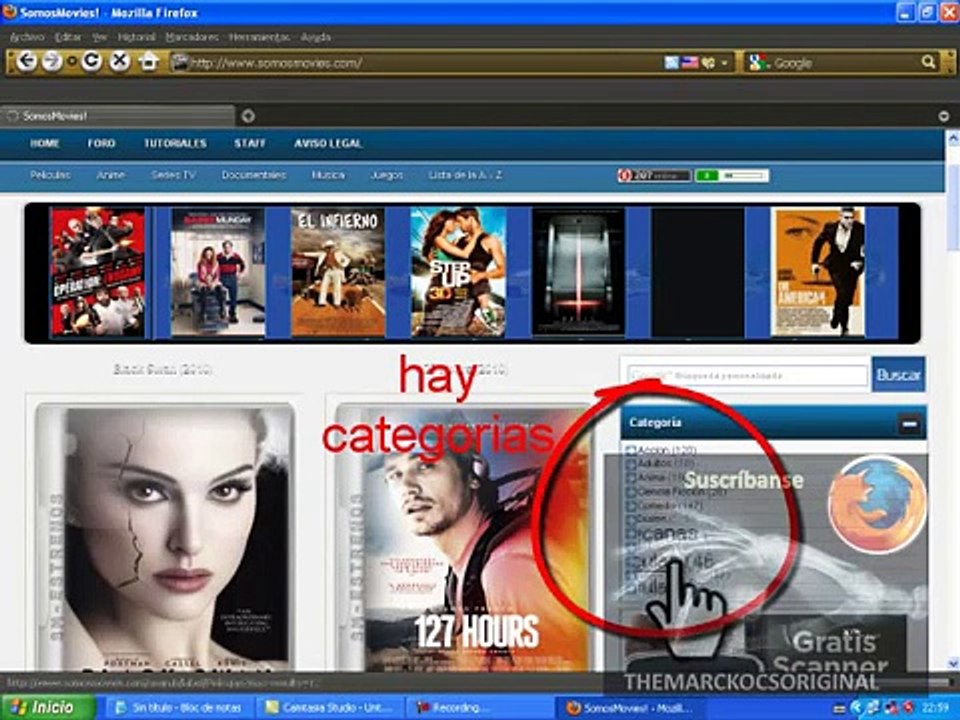The height and width of the screenshot is (720, 960).
Task: Open the 127 Hours movie poster
Action: [464, 538]
